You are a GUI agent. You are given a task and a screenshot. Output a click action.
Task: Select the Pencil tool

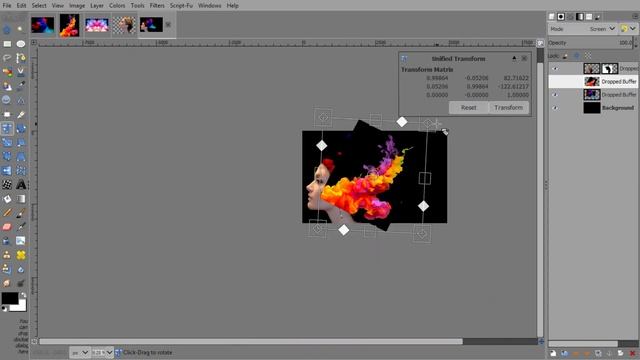click(x=7, y=213)
